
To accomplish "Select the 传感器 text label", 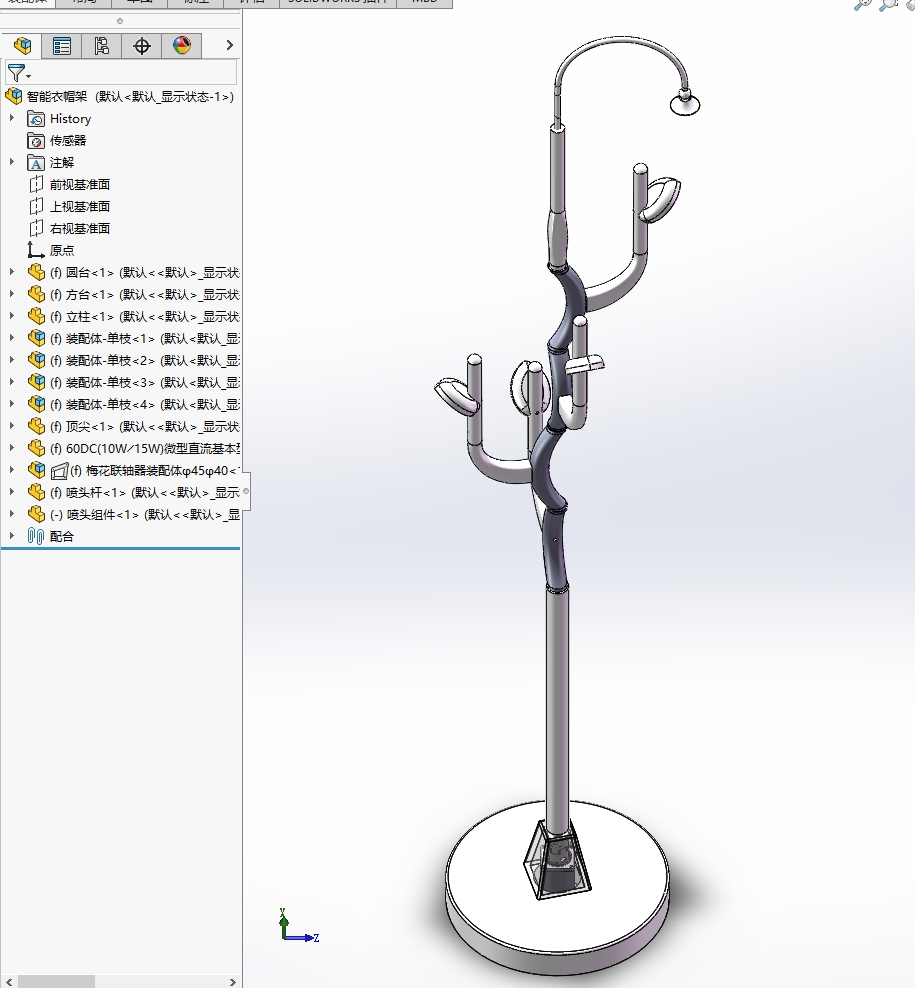I will pyautogui.click(x=68, y=141).
